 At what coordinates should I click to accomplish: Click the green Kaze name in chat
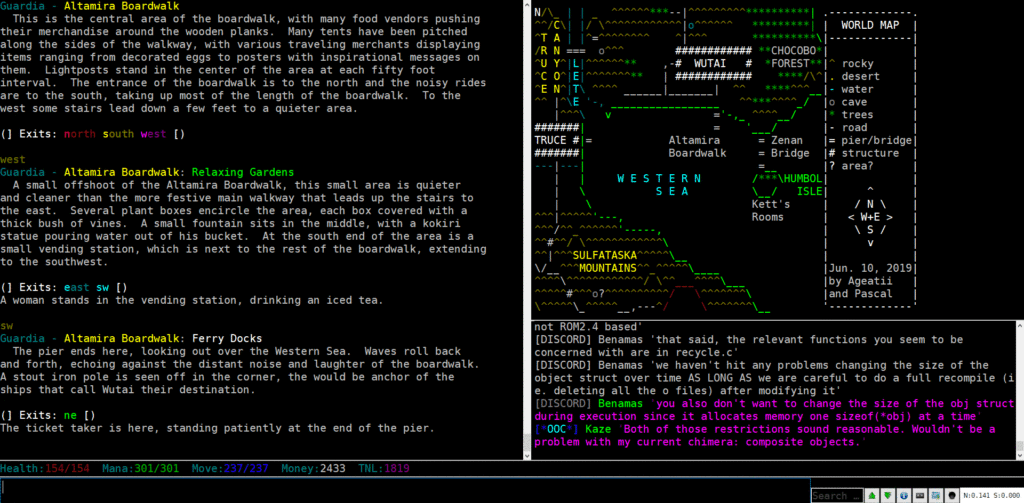pyautogui.click(x=598, y=429)
